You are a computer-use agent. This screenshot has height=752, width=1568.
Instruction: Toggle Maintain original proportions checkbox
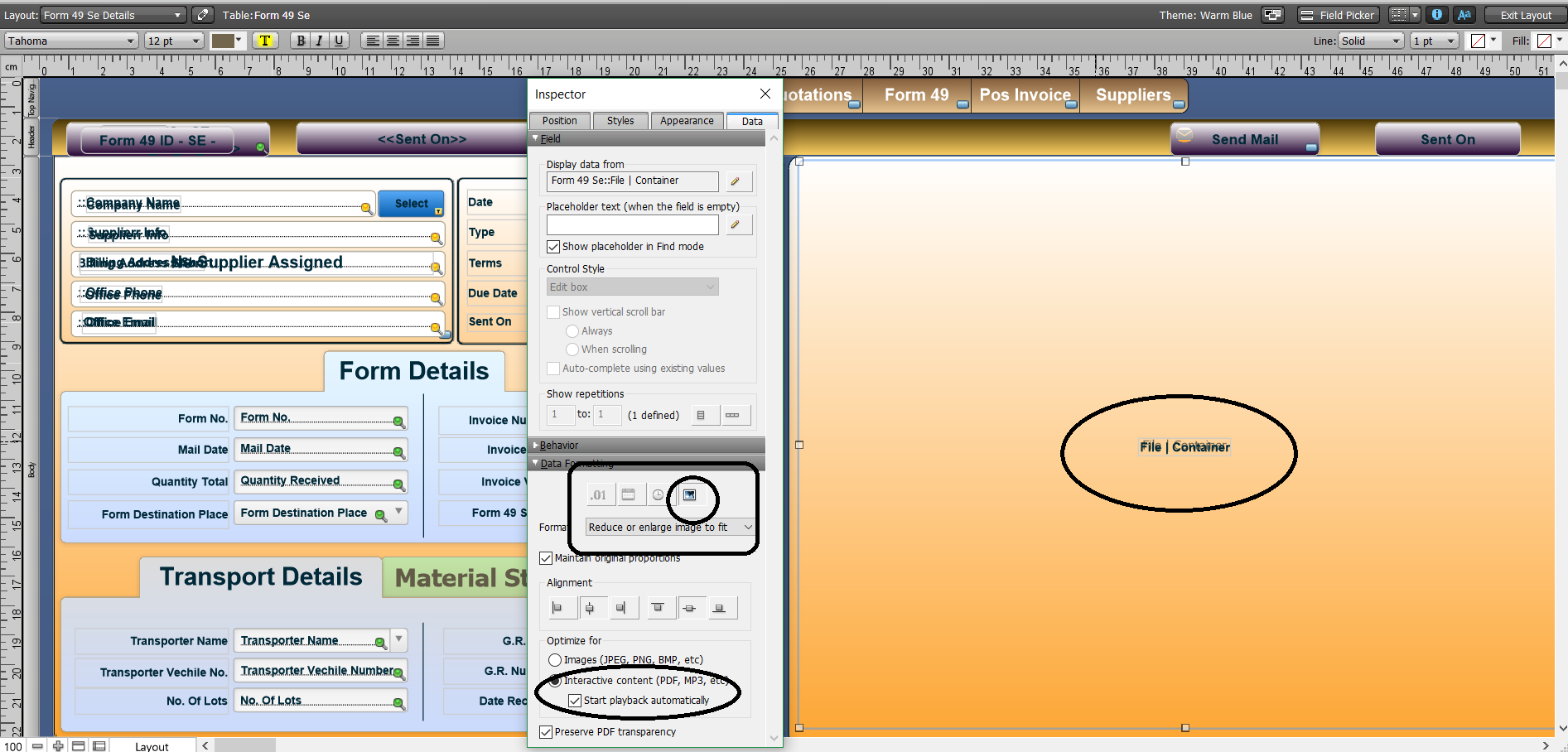546,558
